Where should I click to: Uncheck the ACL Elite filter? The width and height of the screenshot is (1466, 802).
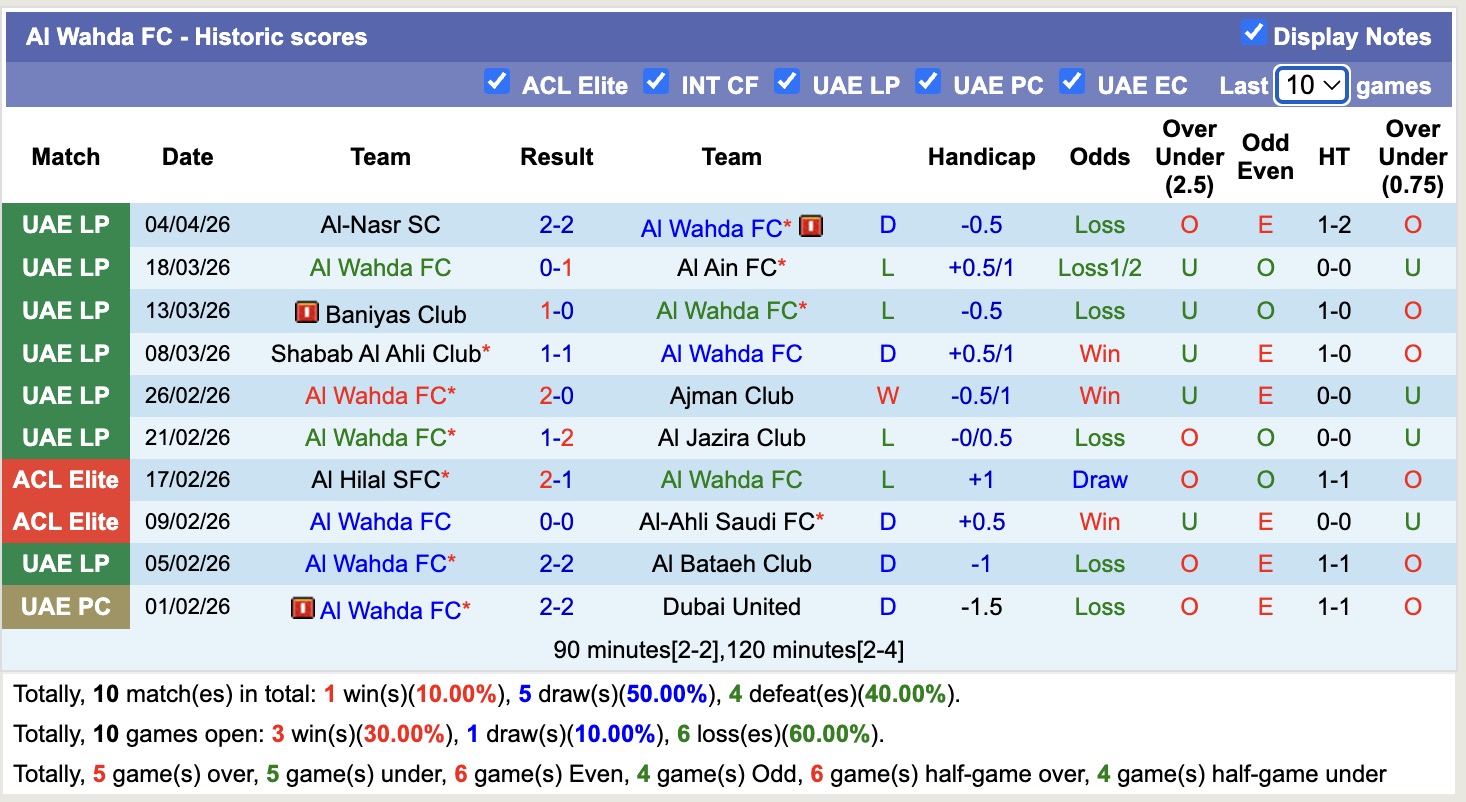(497, 82)
